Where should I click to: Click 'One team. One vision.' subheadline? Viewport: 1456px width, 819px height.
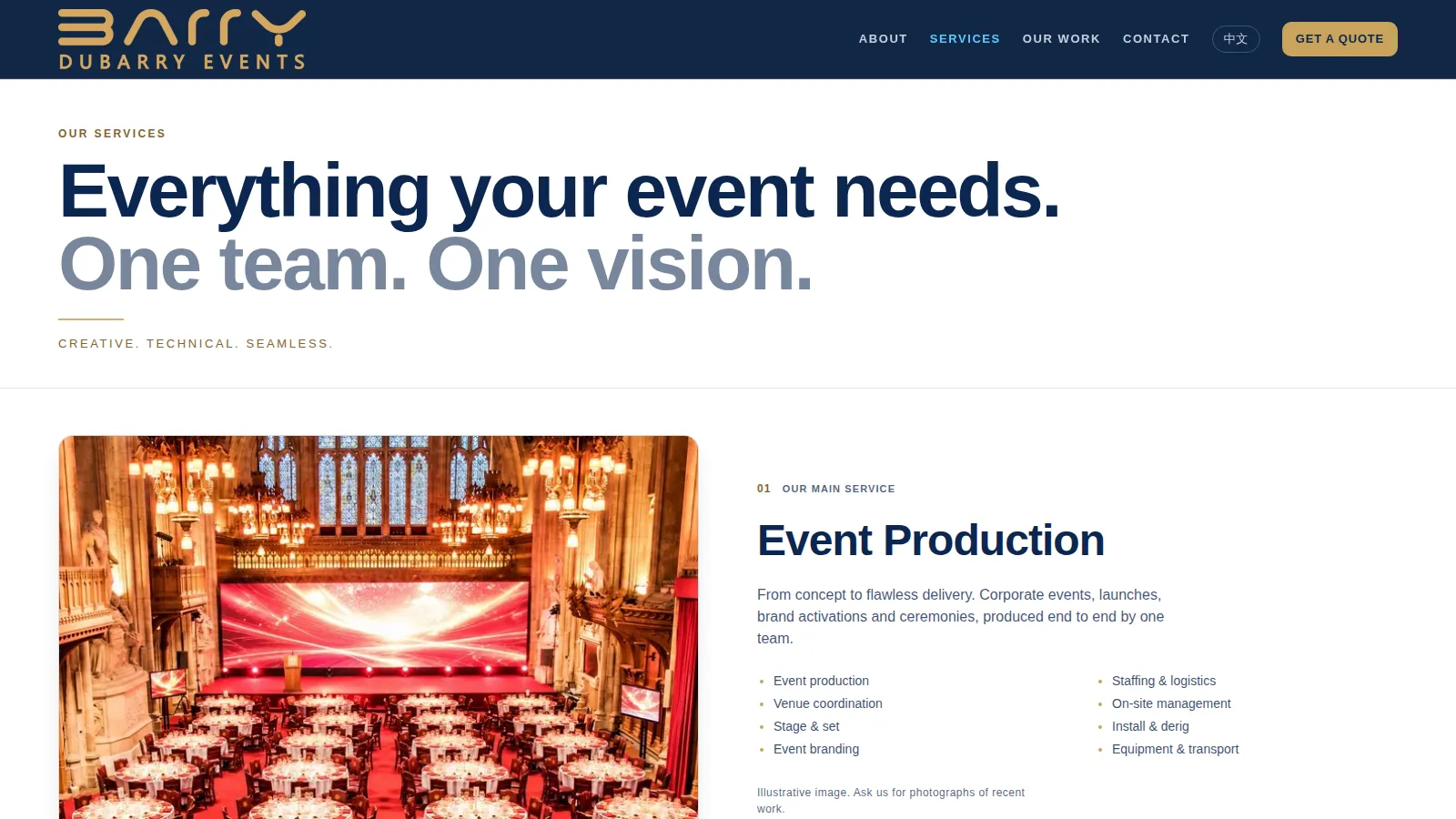(436, 264)
